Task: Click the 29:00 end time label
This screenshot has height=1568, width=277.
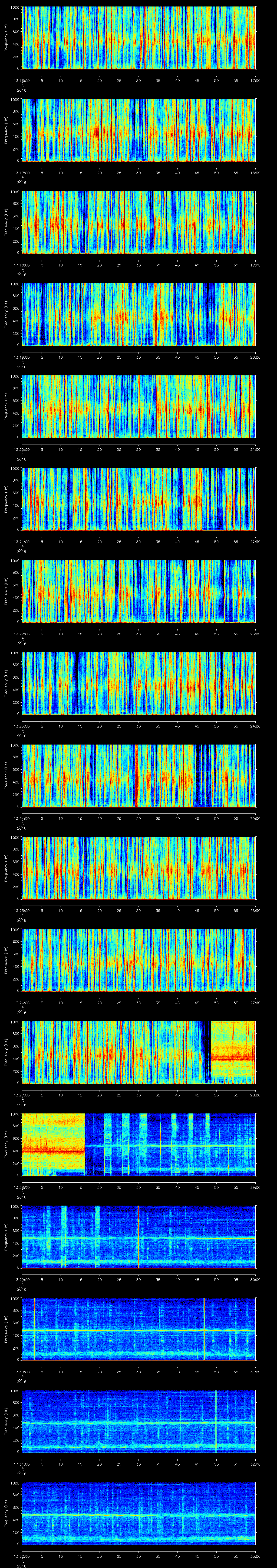Action: click(256, 1187)
